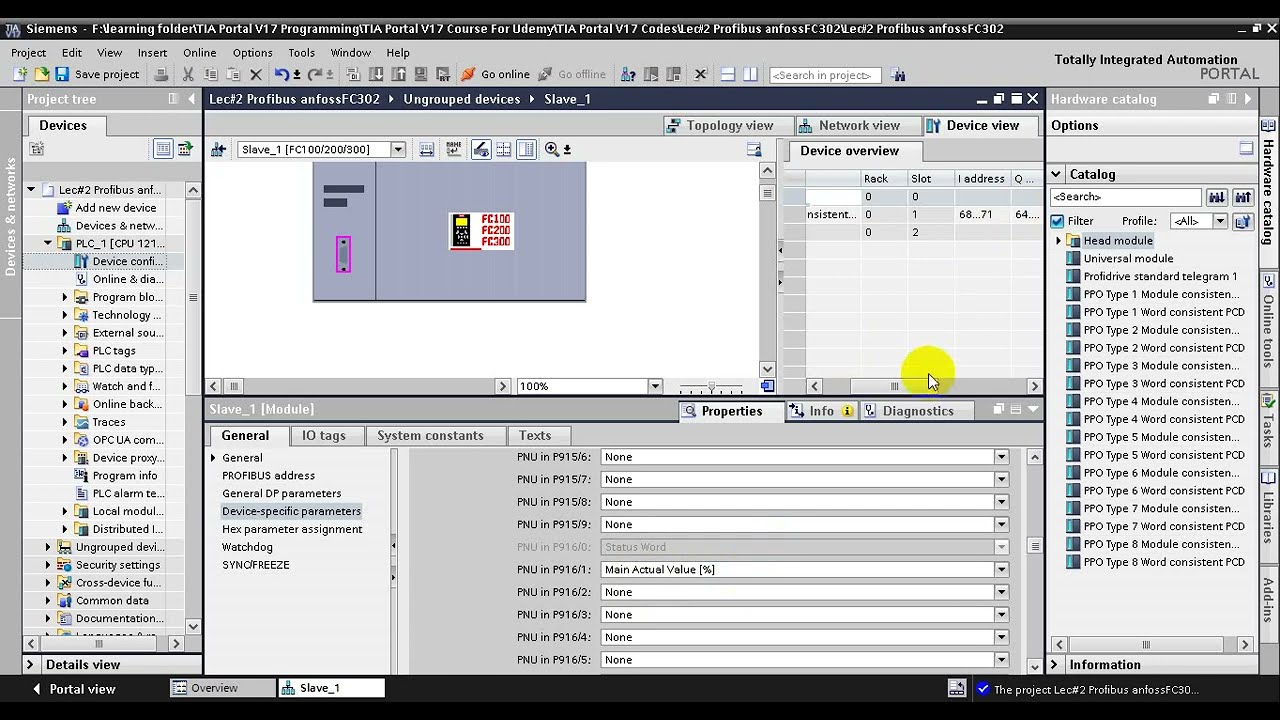The height and width of the screenshot is (720, 1280).
Task: Select Universal module in catalog
Action: coord(1128,258)
